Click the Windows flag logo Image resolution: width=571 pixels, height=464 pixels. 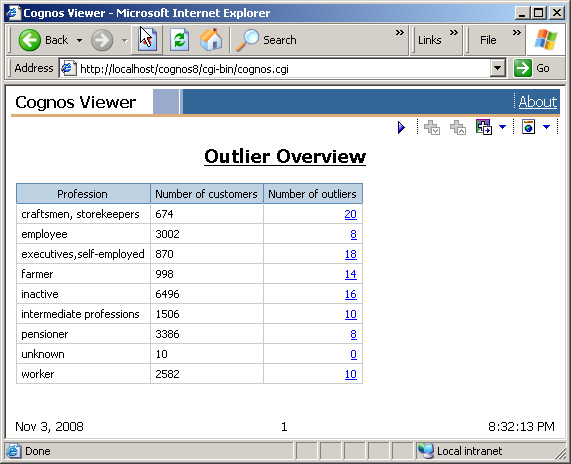click(x=546, y=40)
